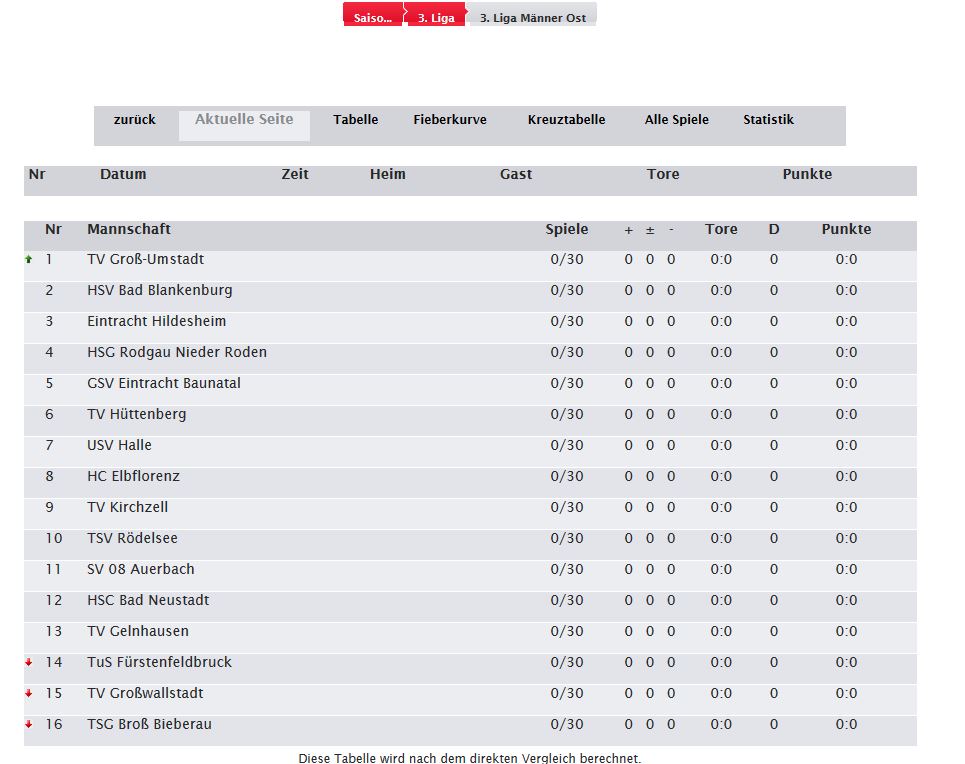The height and width of the screenshot is (764, 965).
Task: Click the HSV Bad Blankenburg team name
Action: pos(160,290)
